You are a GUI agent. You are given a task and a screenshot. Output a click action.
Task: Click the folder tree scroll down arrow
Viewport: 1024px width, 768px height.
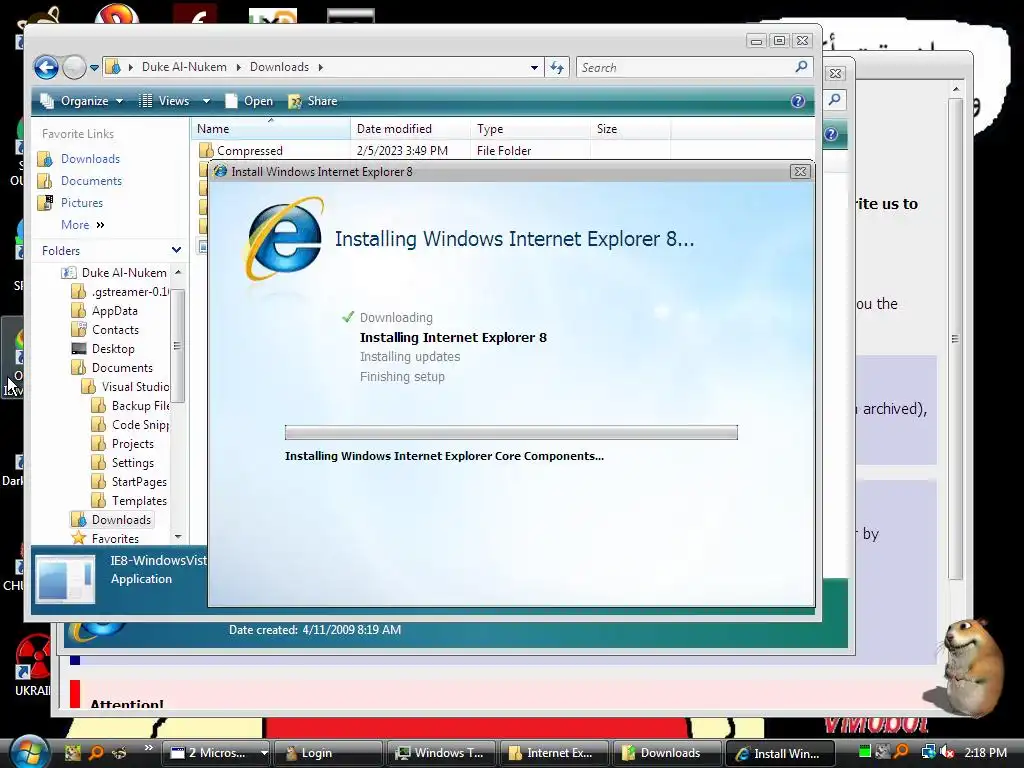tap(178, 537)
